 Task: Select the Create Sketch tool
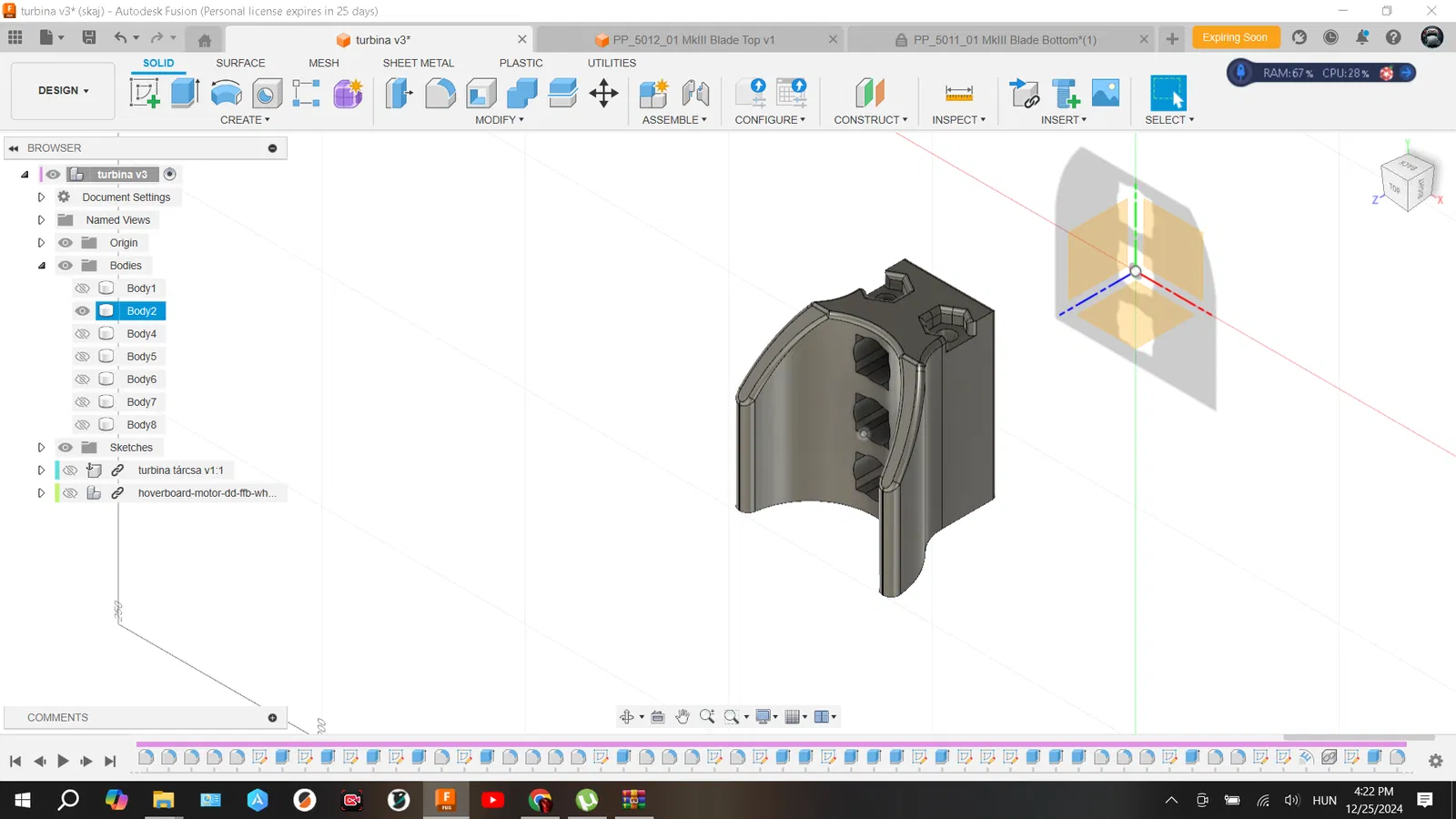145,93
